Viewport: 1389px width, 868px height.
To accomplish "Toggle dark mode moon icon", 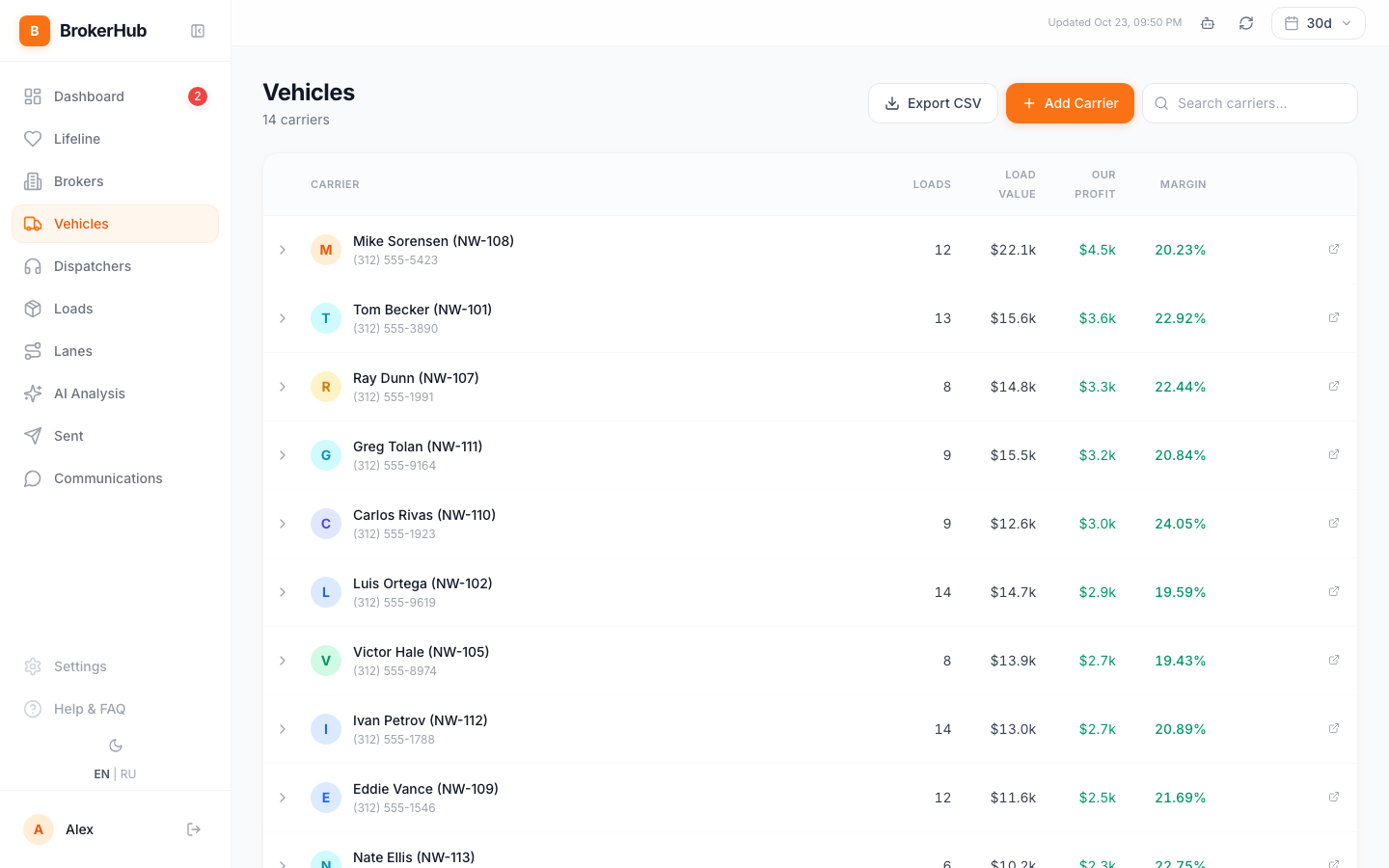I will coord(116,746).
